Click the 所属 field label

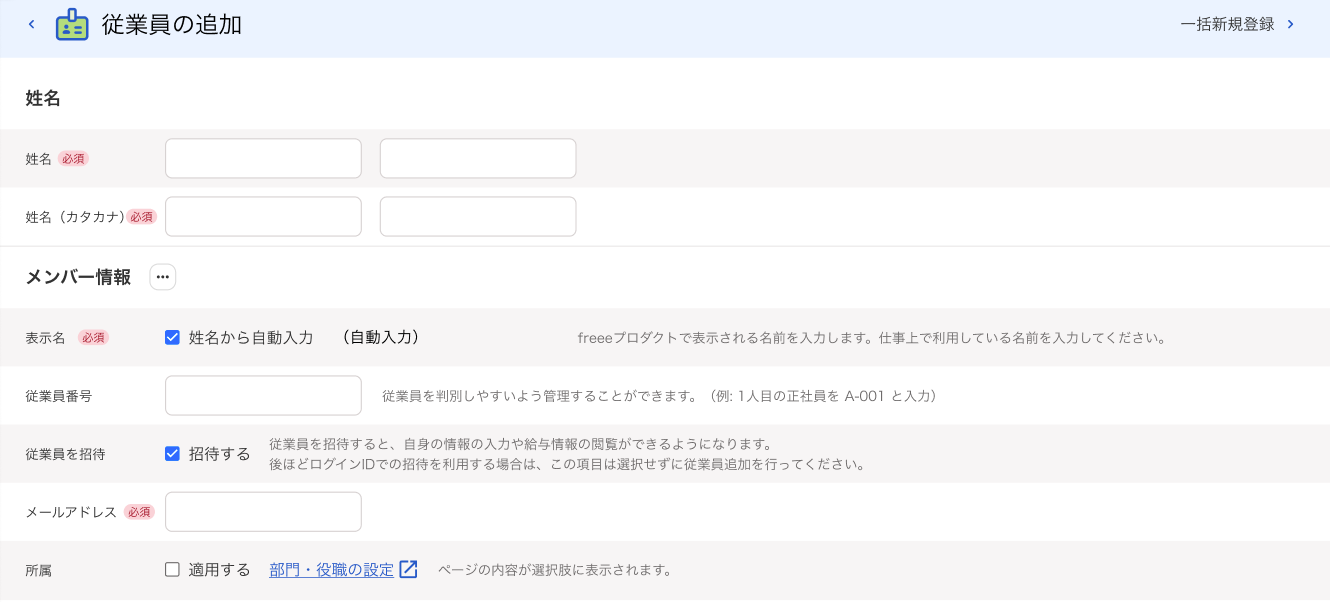coord(38,571)
